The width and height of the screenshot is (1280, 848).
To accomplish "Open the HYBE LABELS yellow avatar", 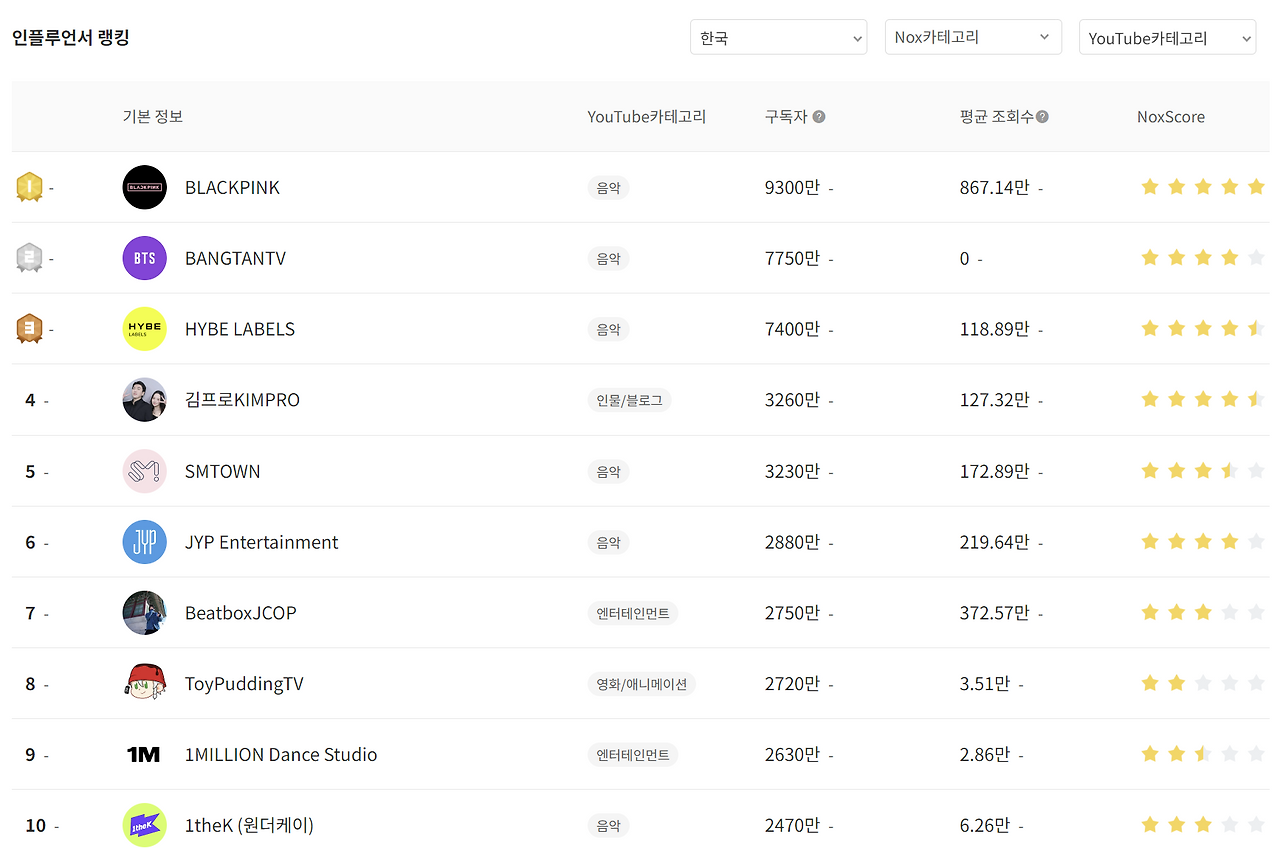I will click(144, 329).
